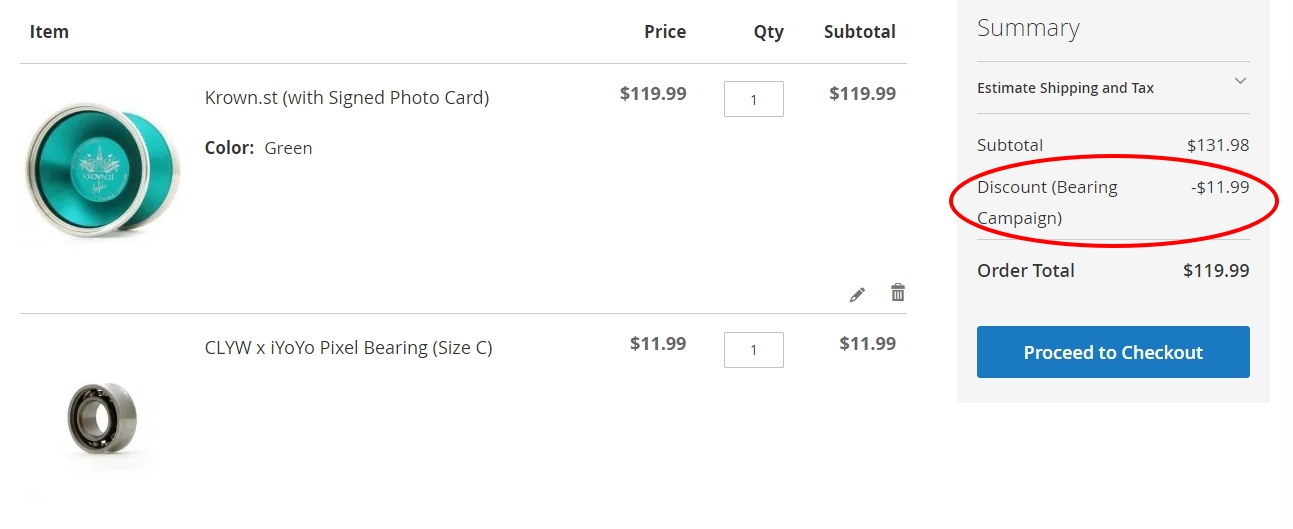
Task: Open the Krown.st (with Signed Photo Card) link
Action: (347, 98)
